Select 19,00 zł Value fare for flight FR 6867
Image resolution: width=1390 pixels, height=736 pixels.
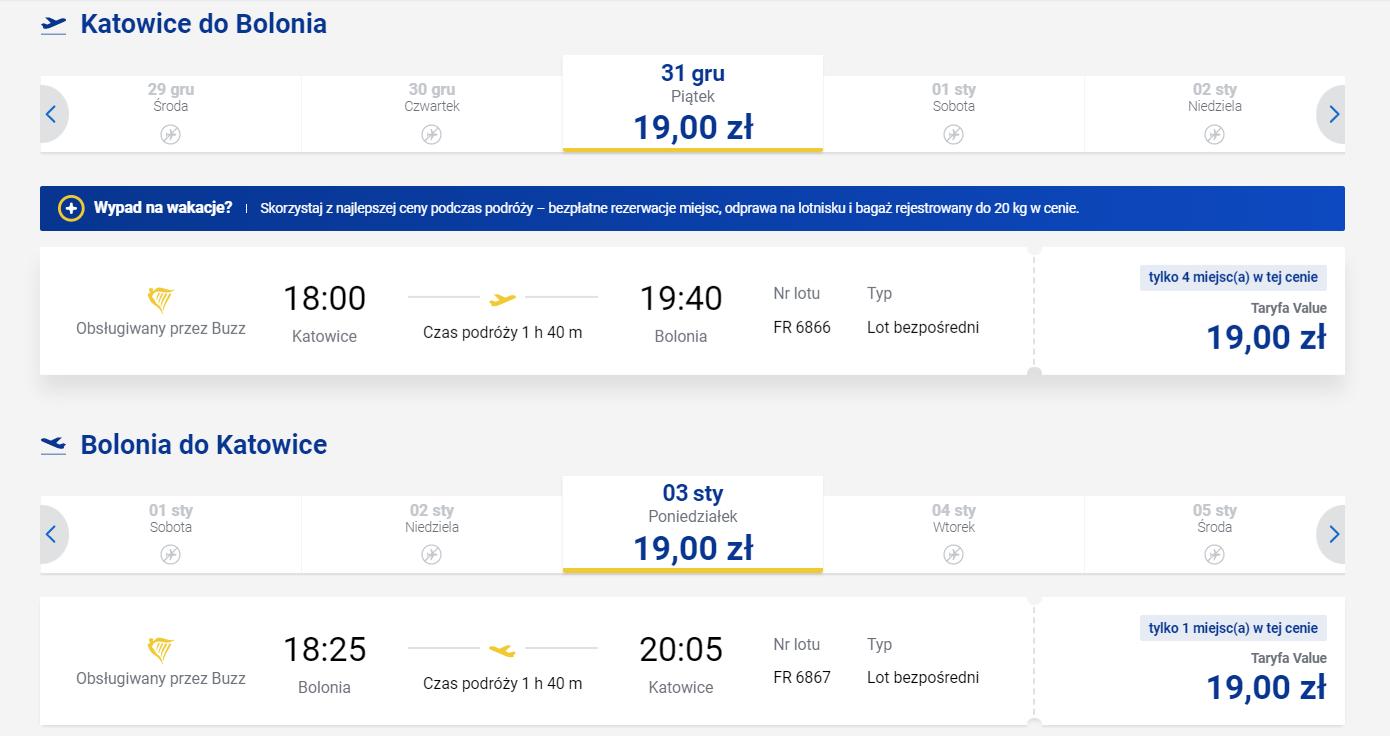[1189, 661]
